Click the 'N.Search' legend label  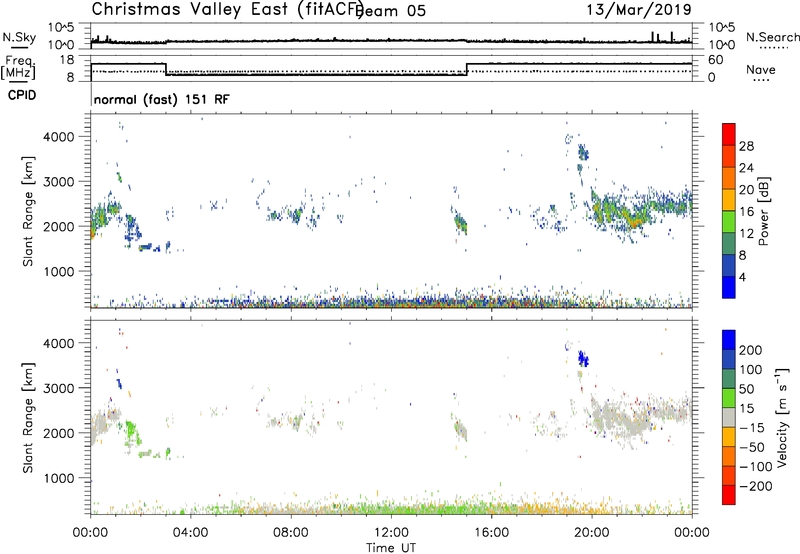772,37
